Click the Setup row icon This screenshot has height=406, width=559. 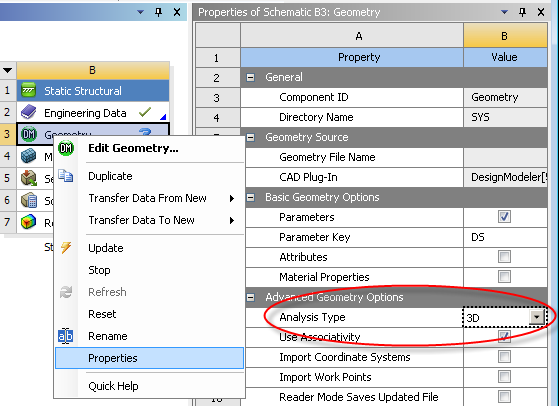click(x=29, y=178)
